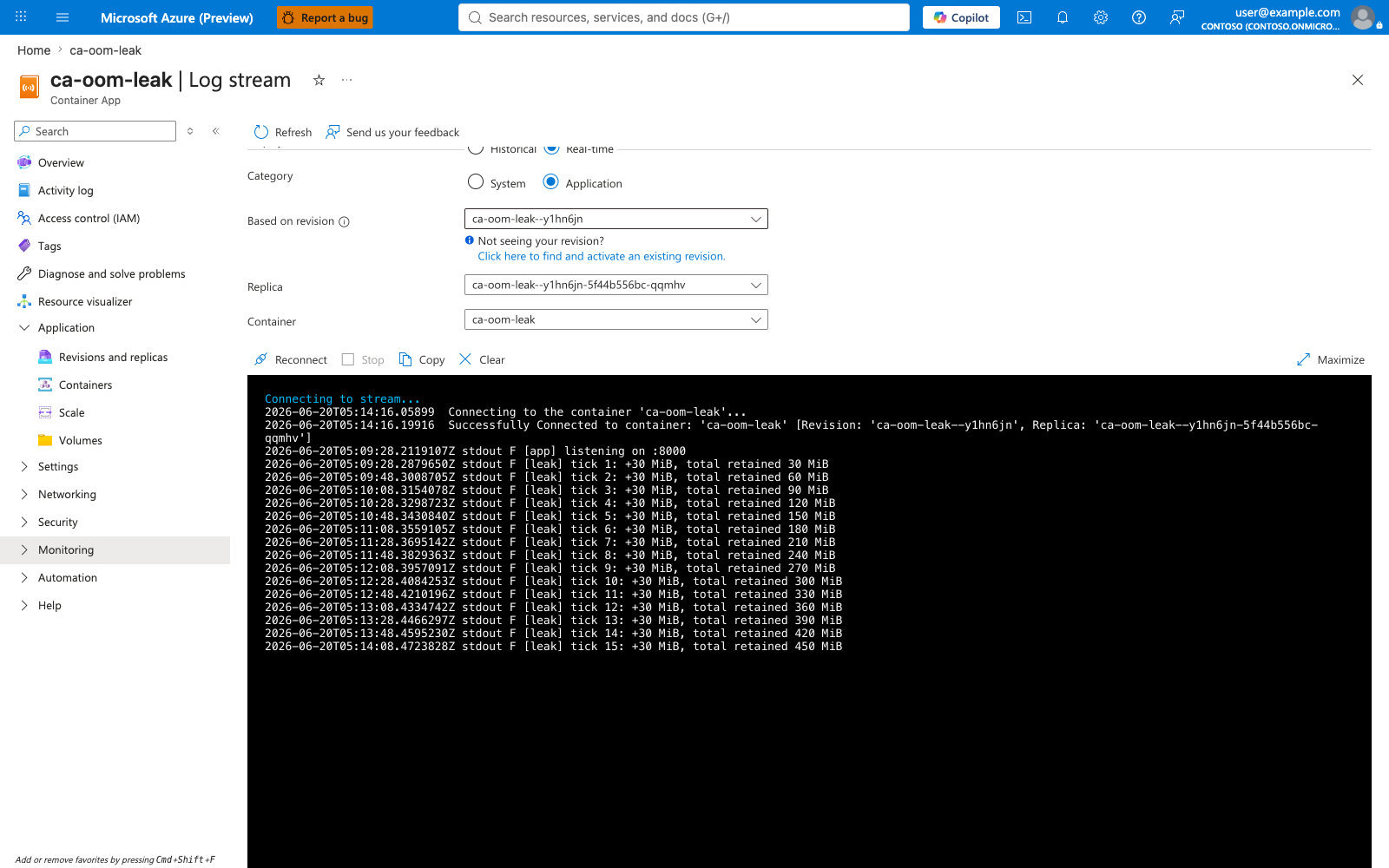Viewport: 1389px width, 868px height.
Task: Click the top bar feedback icon
Action: (1177, 17)
